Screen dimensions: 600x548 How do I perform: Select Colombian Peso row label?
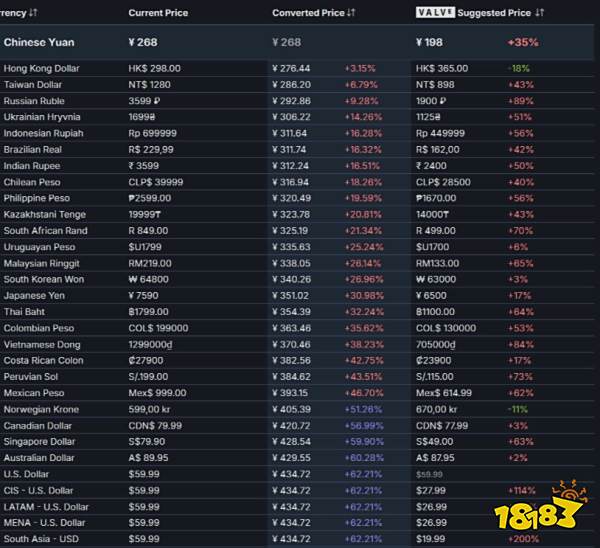39,328
